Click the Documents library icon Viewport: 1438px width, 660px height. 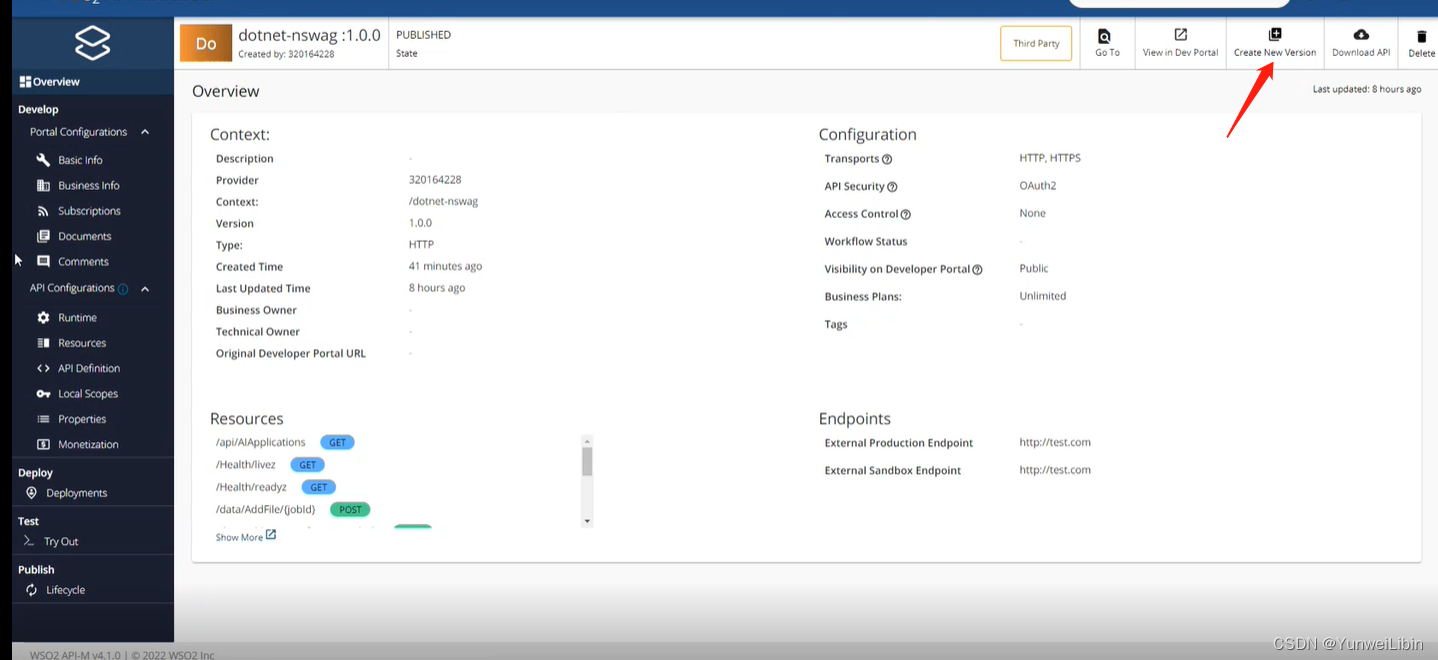43,236
